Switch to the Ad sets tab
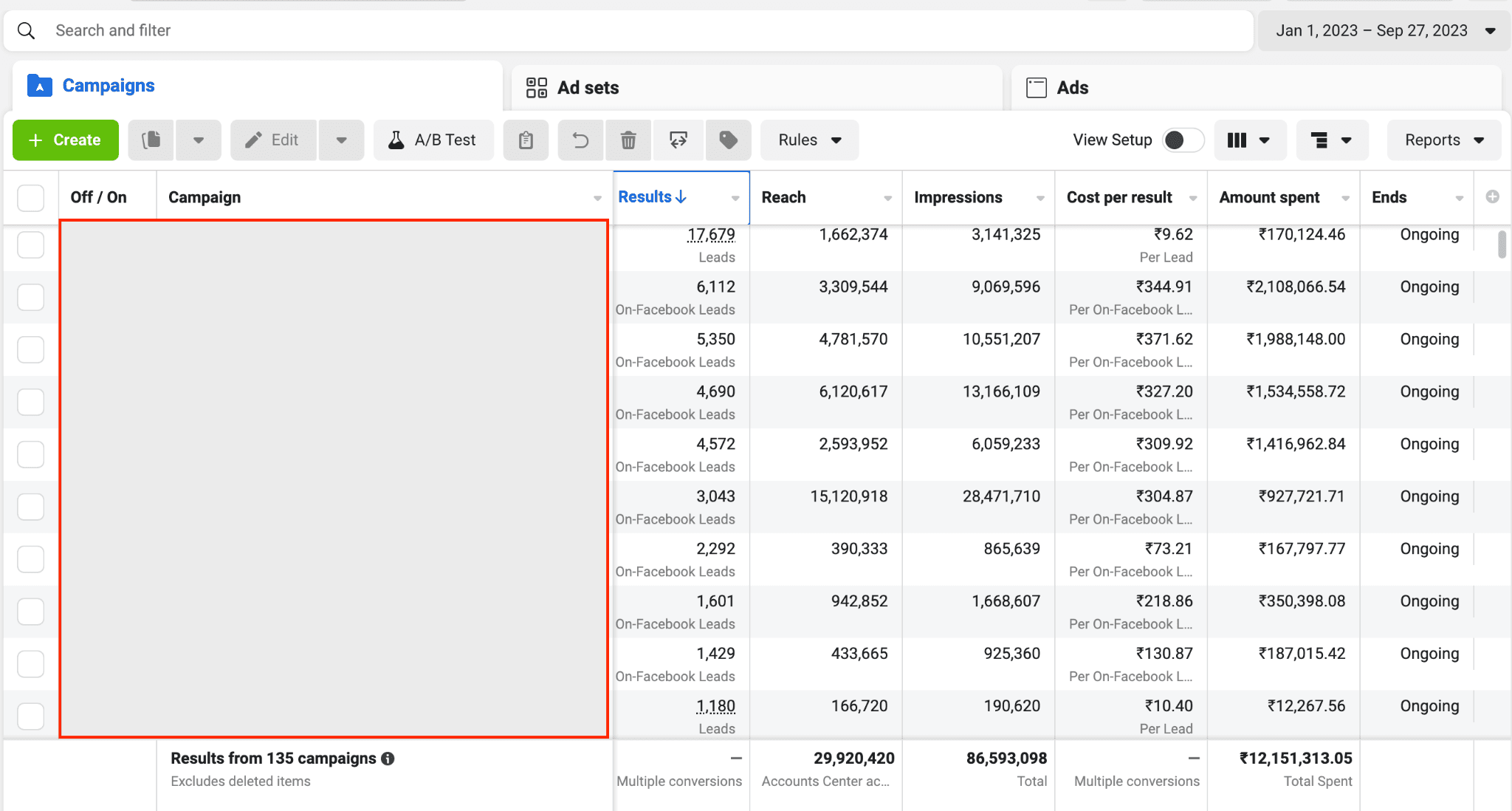The image size is (1512, 811). tap(757, 88)
